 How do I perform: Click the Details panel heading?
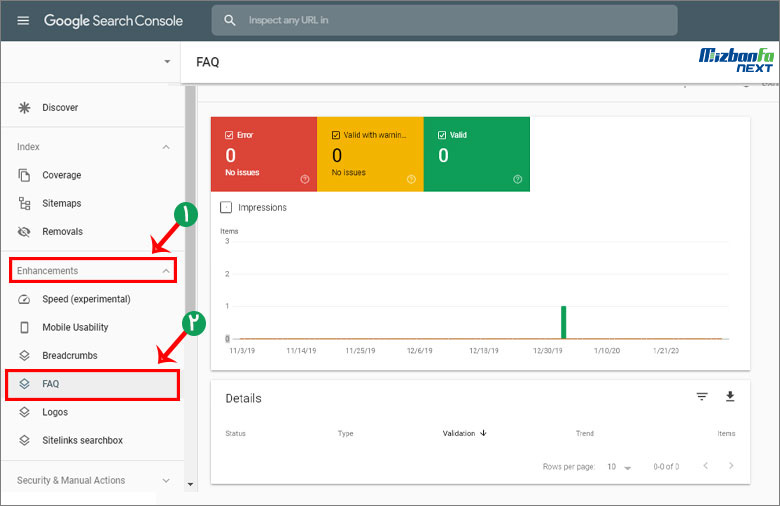(x=243, y=399)
